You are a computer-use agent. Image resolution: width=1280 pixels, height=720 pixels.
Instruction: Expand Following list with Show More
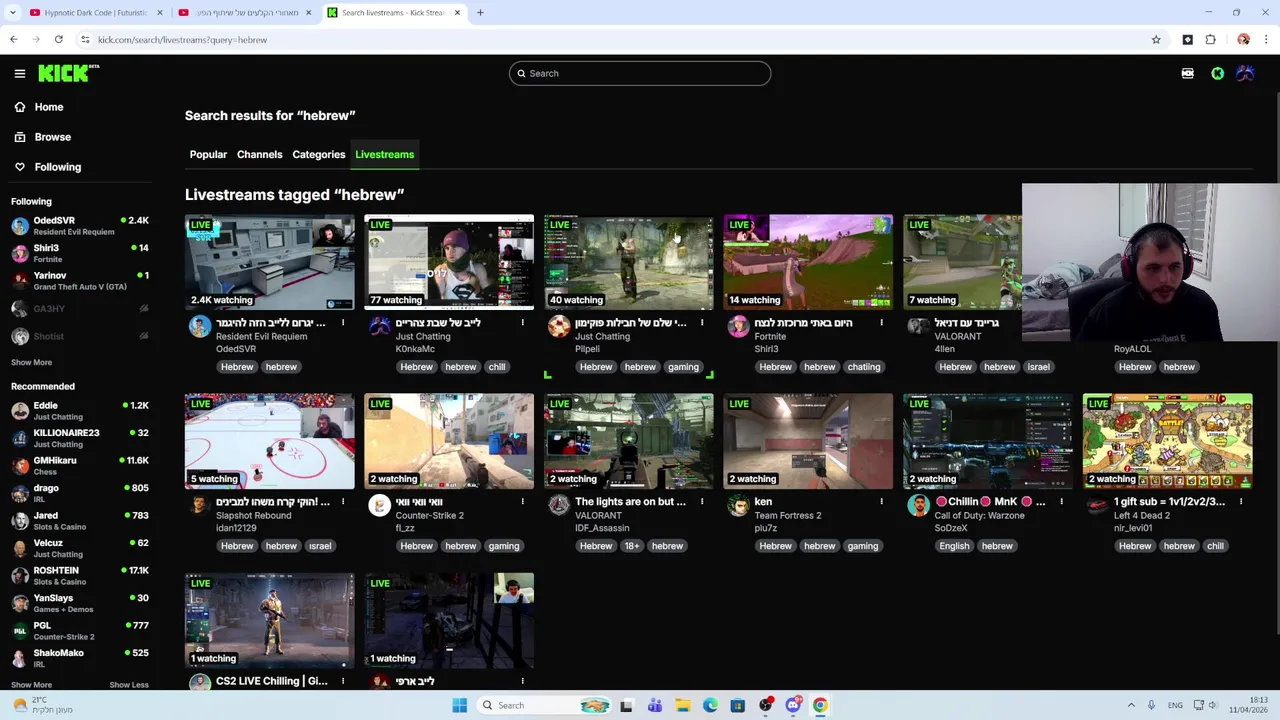tap(31, 362)
